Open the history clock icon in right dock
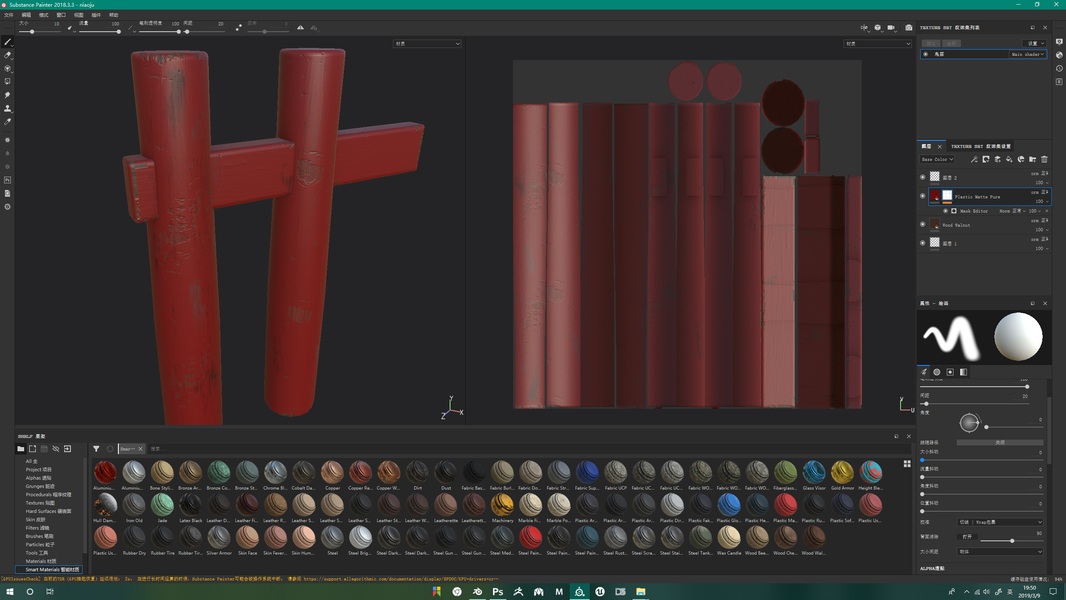 tap(1059, 68)
